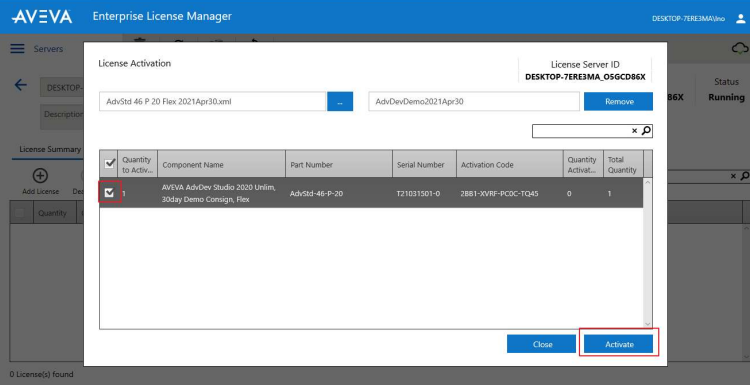Toggle the select-all header checkbox
This screenshot has height=385, width=750.
[x=110, y=164]
